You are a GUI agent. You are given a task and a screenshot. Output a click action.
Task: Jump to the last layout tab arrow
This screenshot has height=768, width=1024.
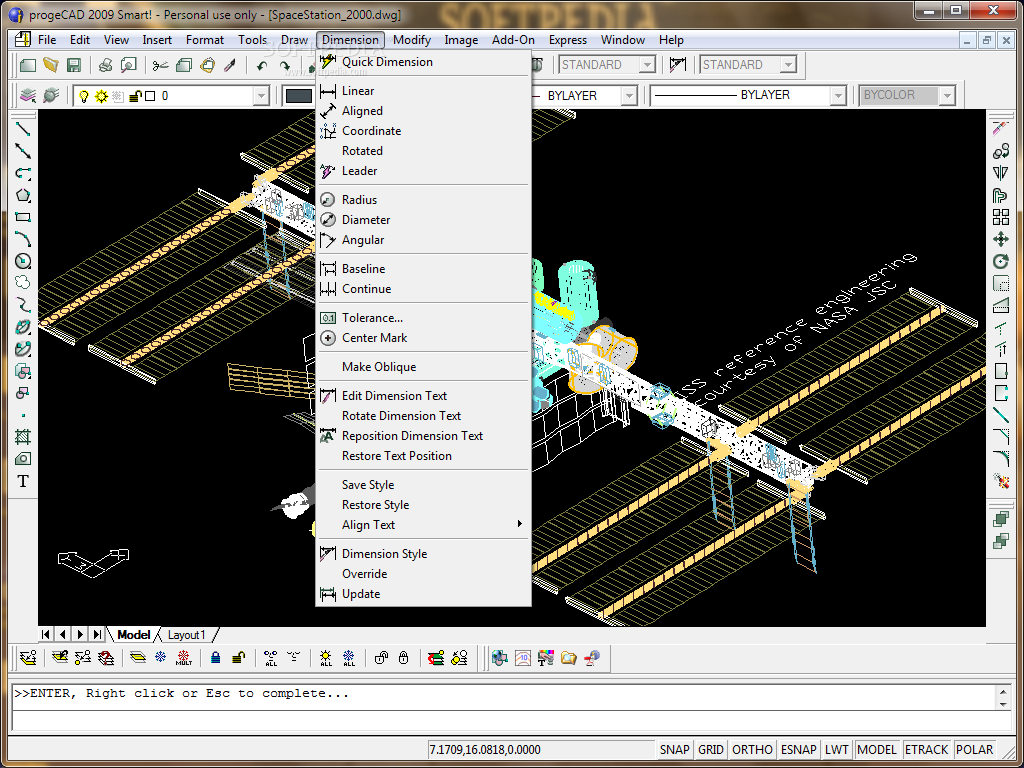[x=97, y=634]
